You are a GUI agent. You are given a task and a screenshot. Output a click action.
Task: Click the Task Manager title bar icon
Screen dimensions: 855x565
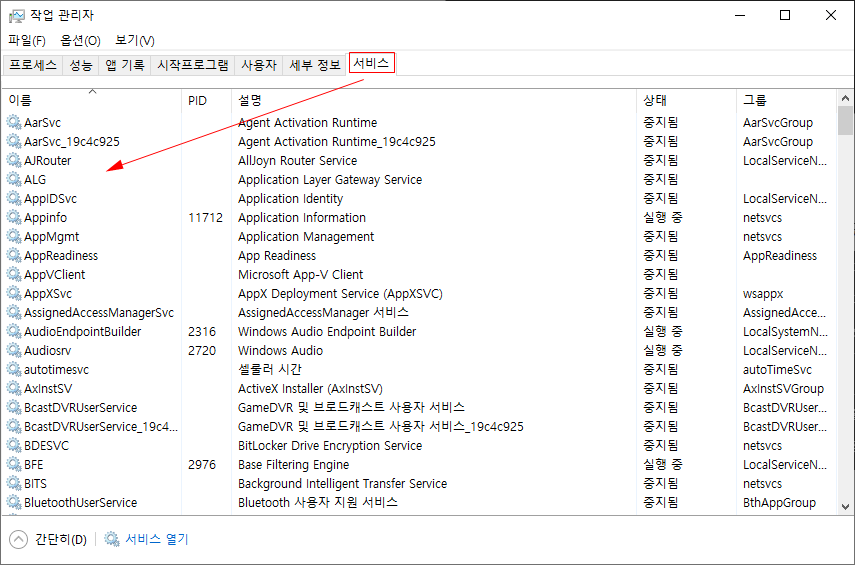(17, 15)
